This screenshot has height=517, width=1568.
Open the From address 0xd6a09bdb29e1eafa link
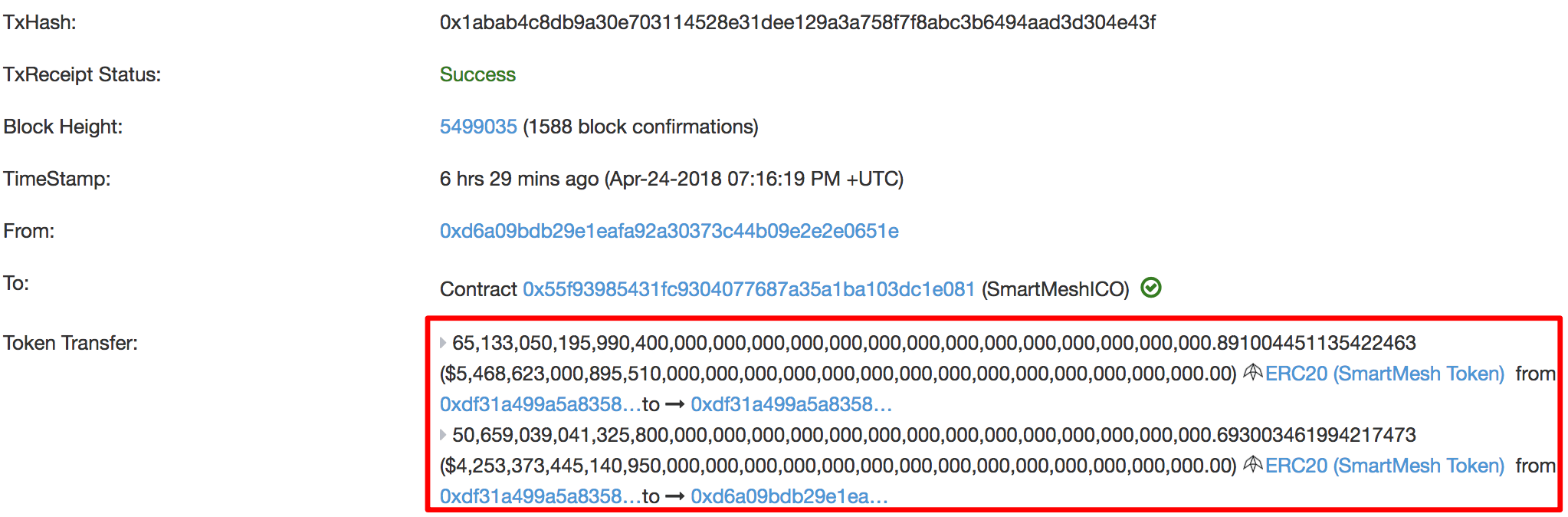click(669, 231)
